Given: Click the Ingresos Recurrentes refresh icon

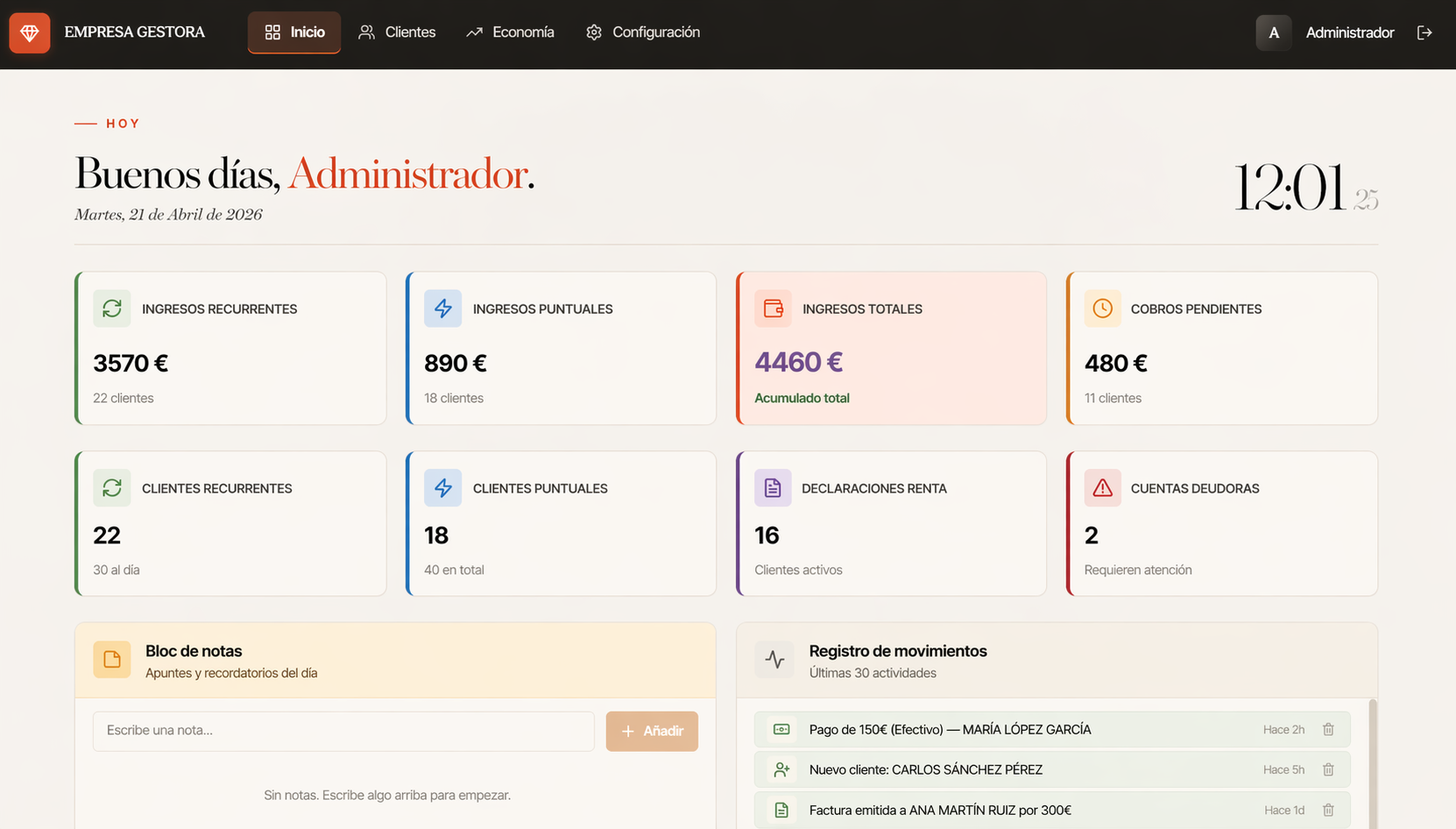Looking at the screenshot, I should [x=112, y=308].
